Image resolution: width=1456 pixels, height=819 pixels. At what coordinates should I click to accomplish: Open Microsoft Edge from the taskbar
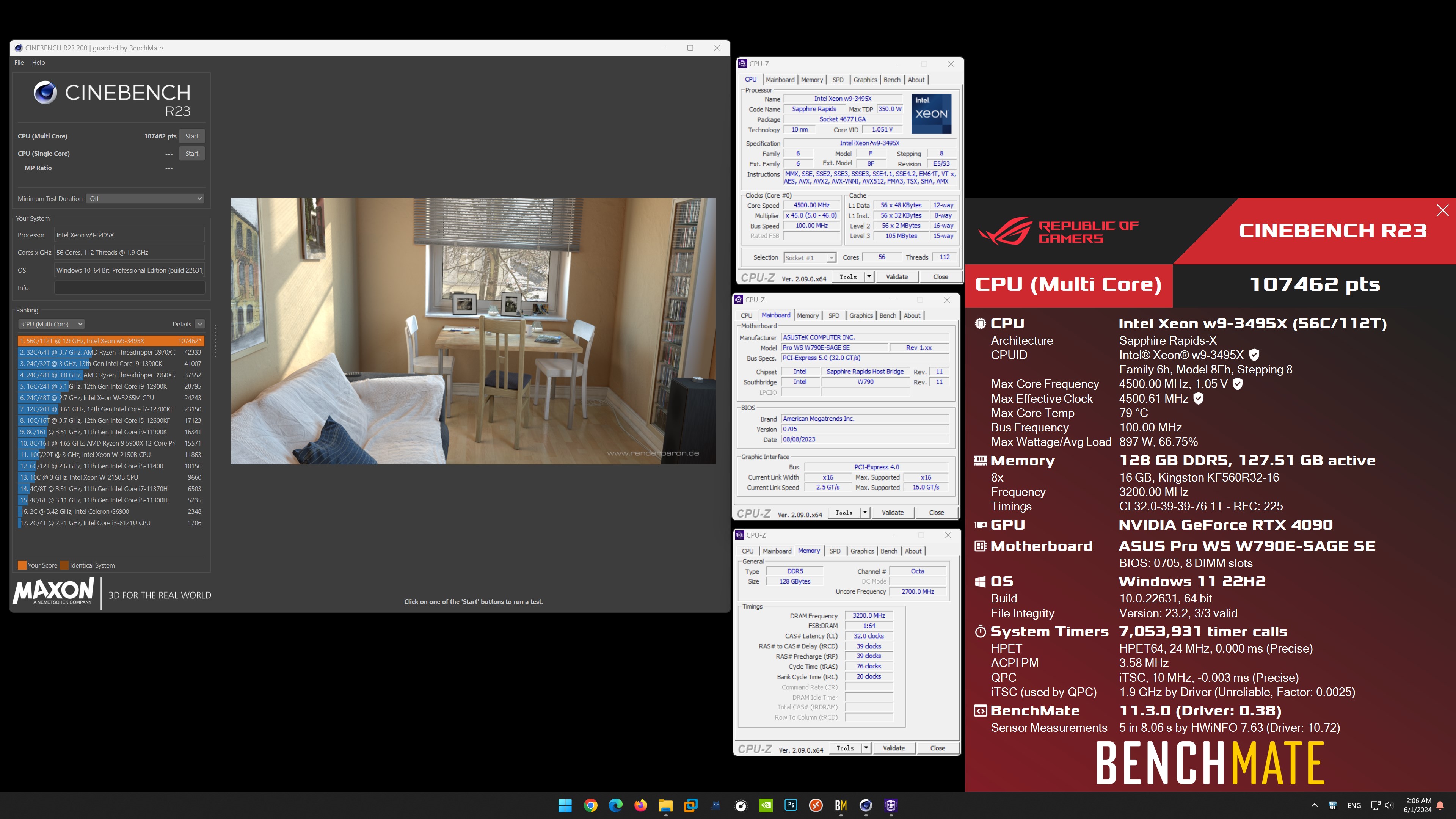[615, 805]
